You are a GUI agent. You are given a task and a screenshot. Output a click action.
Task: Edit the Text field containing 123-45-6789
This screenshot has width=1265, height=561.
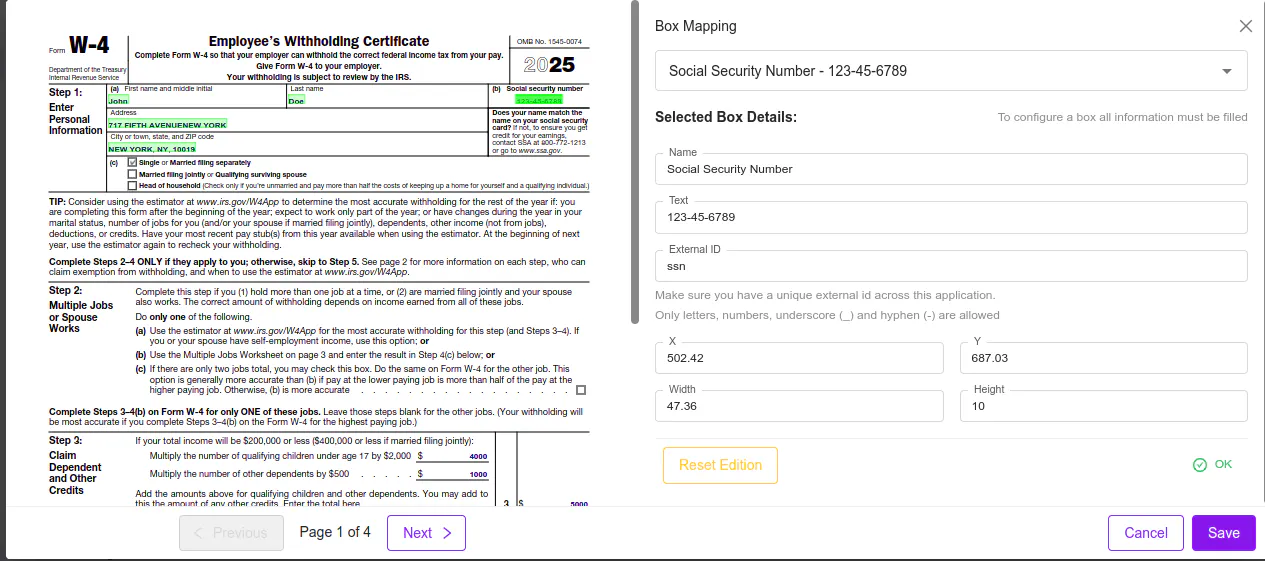click(x=951, y=217)
